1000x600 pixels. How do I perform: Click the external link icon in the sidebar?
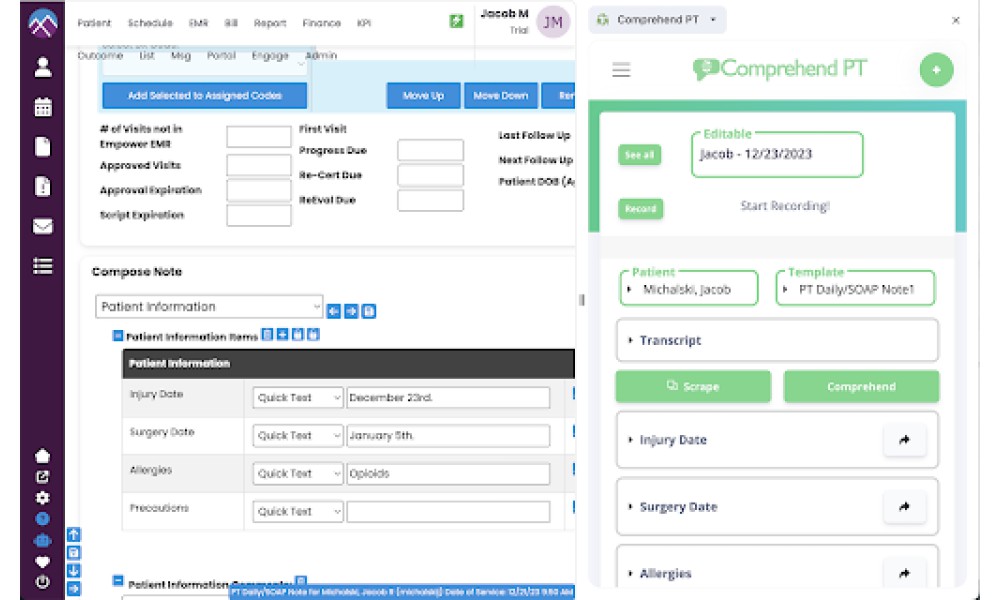pyautogui.click(x=42, y=476)
